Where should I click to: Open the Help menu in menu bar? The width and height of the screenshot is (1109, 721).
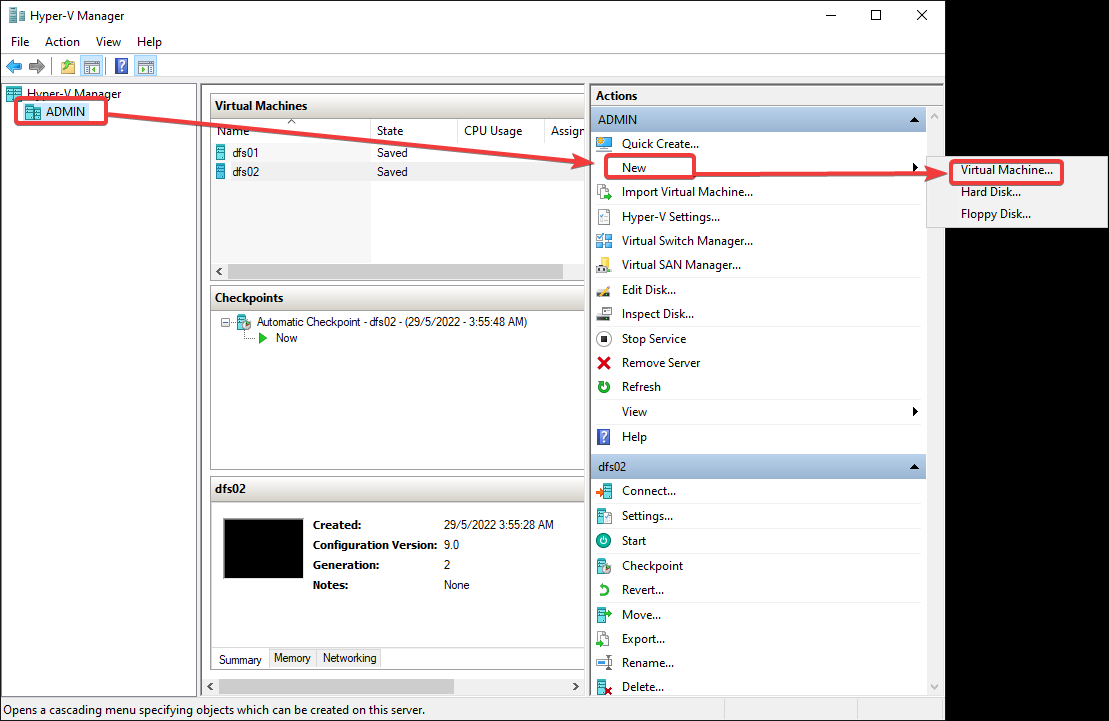point(149,42)
